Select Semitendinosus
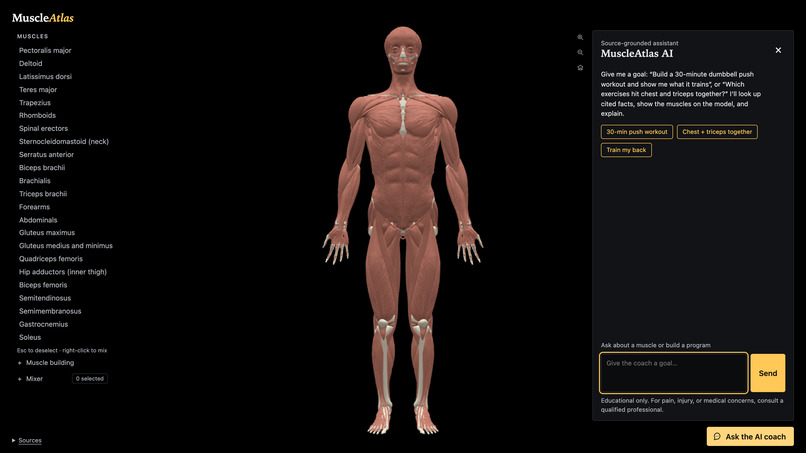This screenshot has width=806, height=453. click(45, 298)
